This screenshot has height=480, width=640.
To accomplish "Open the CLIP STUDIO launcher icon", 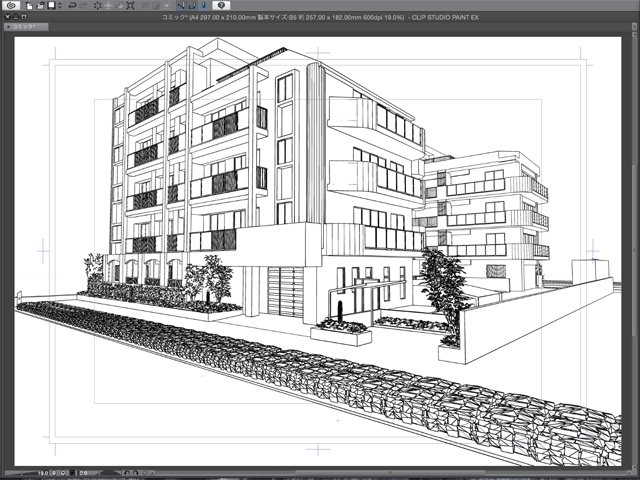I will coord(11,5).
